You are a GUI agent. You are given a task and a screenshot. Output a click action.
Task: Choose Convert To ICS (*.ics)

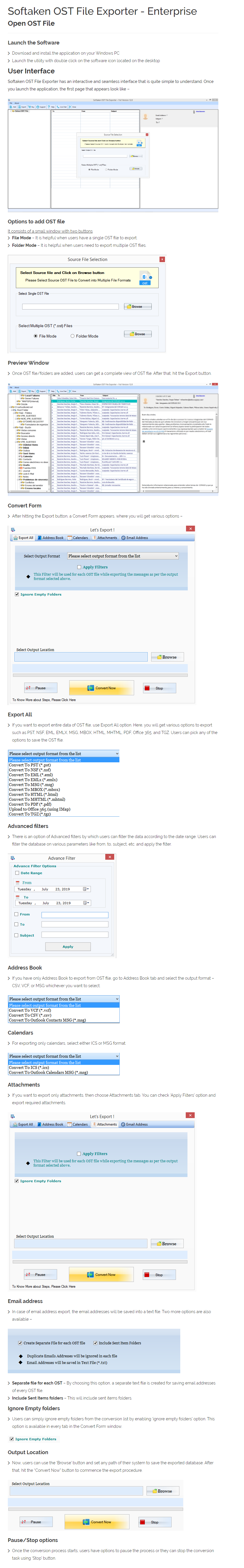(29, 1068)
